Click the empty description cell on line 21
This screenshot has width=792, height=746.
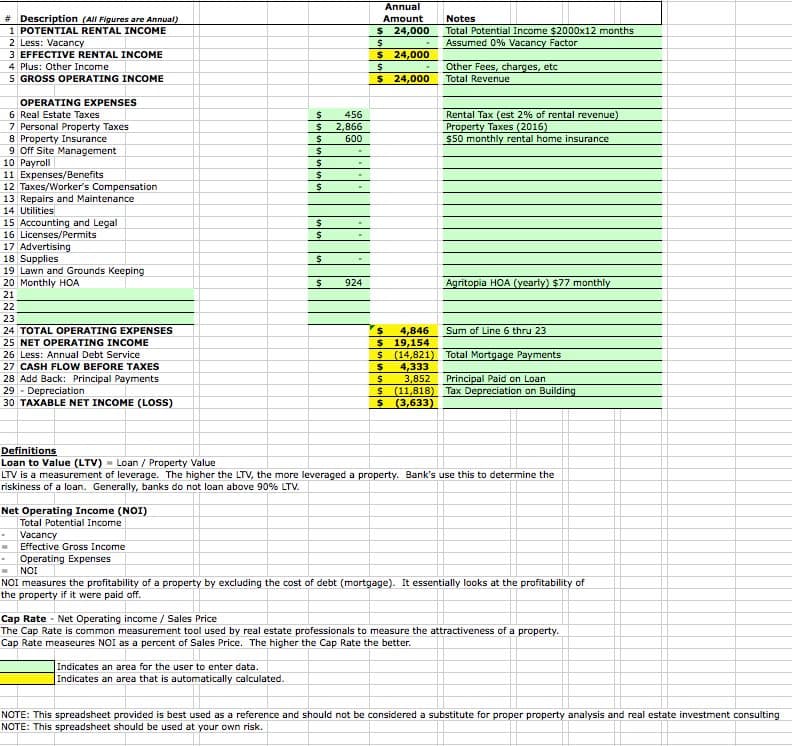pyautogui.click(x=106, y=295)
